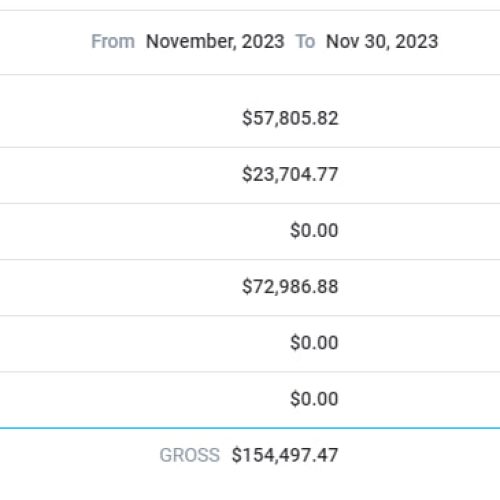Viewport: 500px width, 500px height.
Task: Open the To date picker showing Nov 30, 2023
Action: 382,42
